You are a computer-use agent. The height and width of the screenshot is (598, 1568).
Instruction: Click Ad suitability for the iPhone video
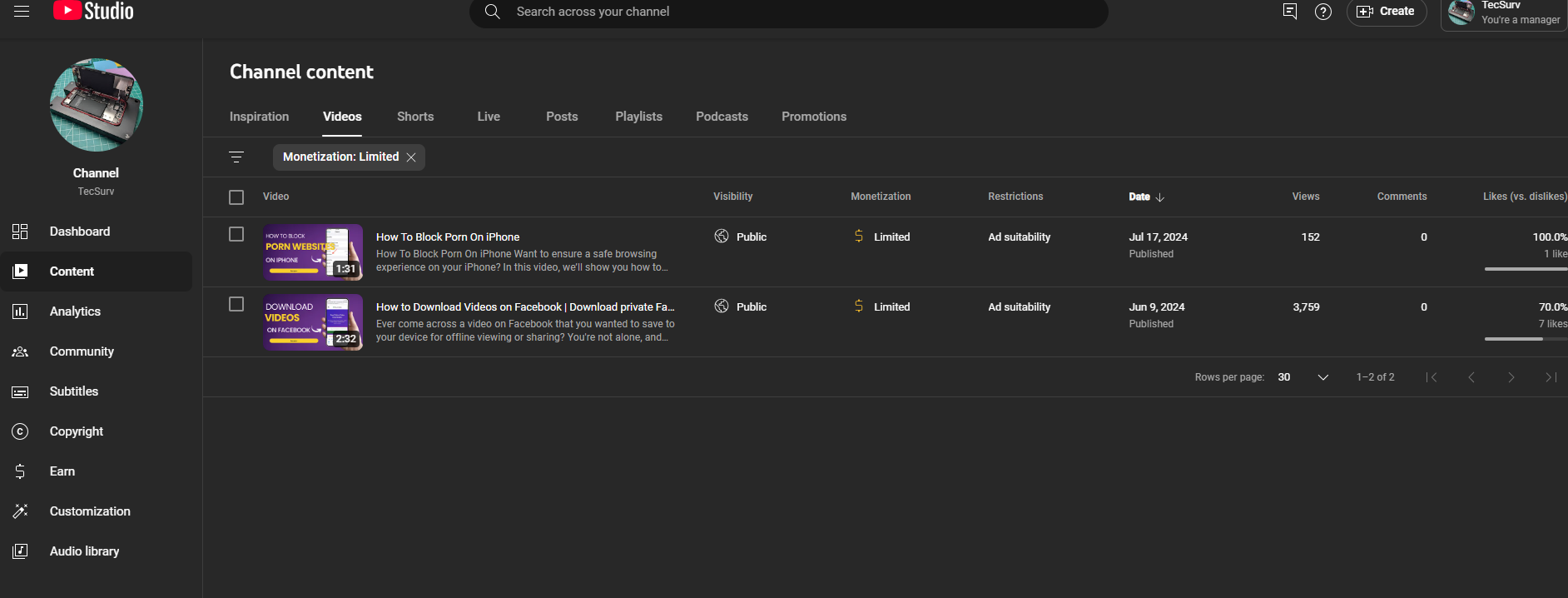pyautogui.click(x=1020, y=237)
